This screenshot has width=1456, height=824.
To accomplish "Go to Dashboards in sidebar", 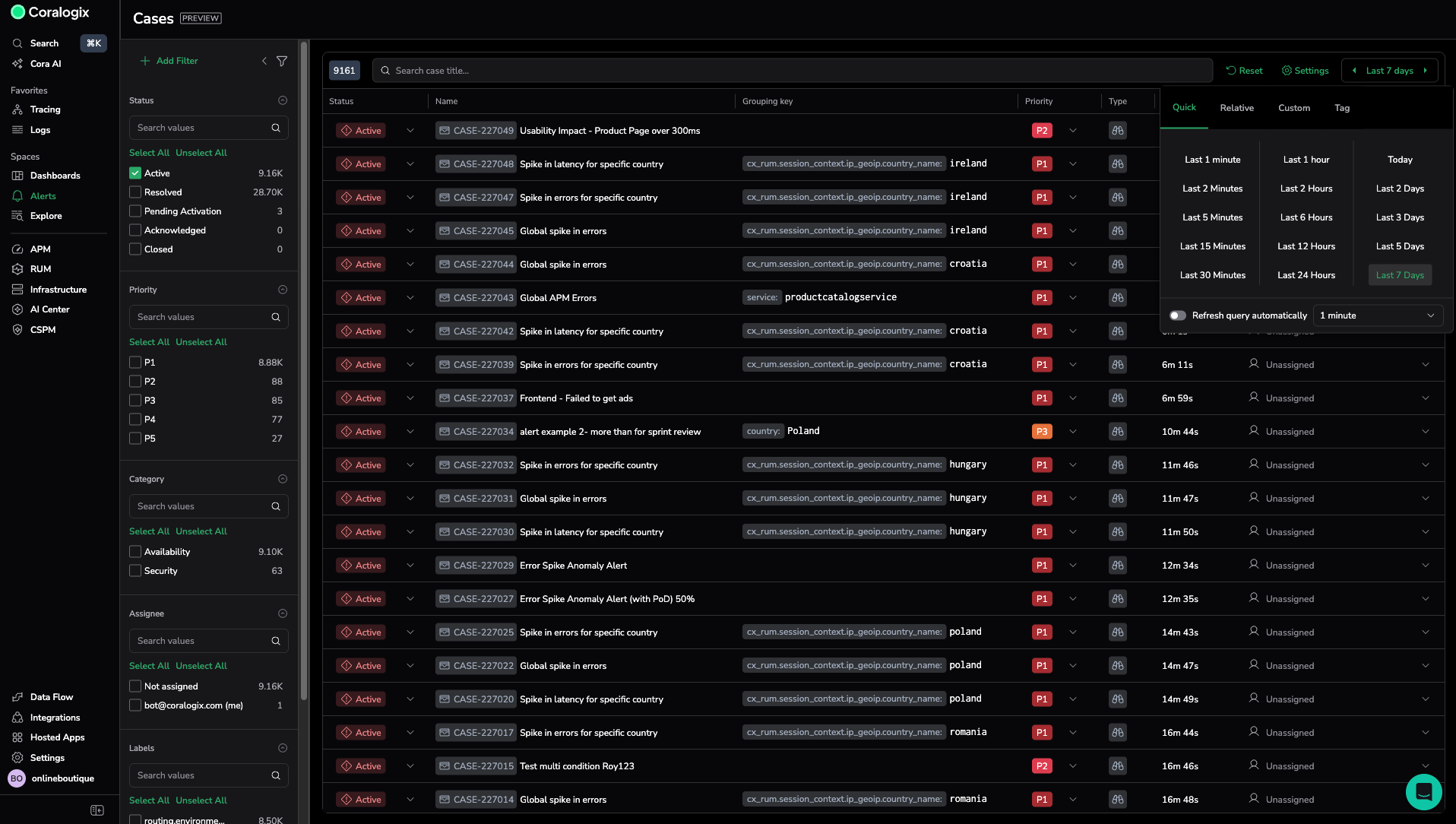I will point(55,176).
